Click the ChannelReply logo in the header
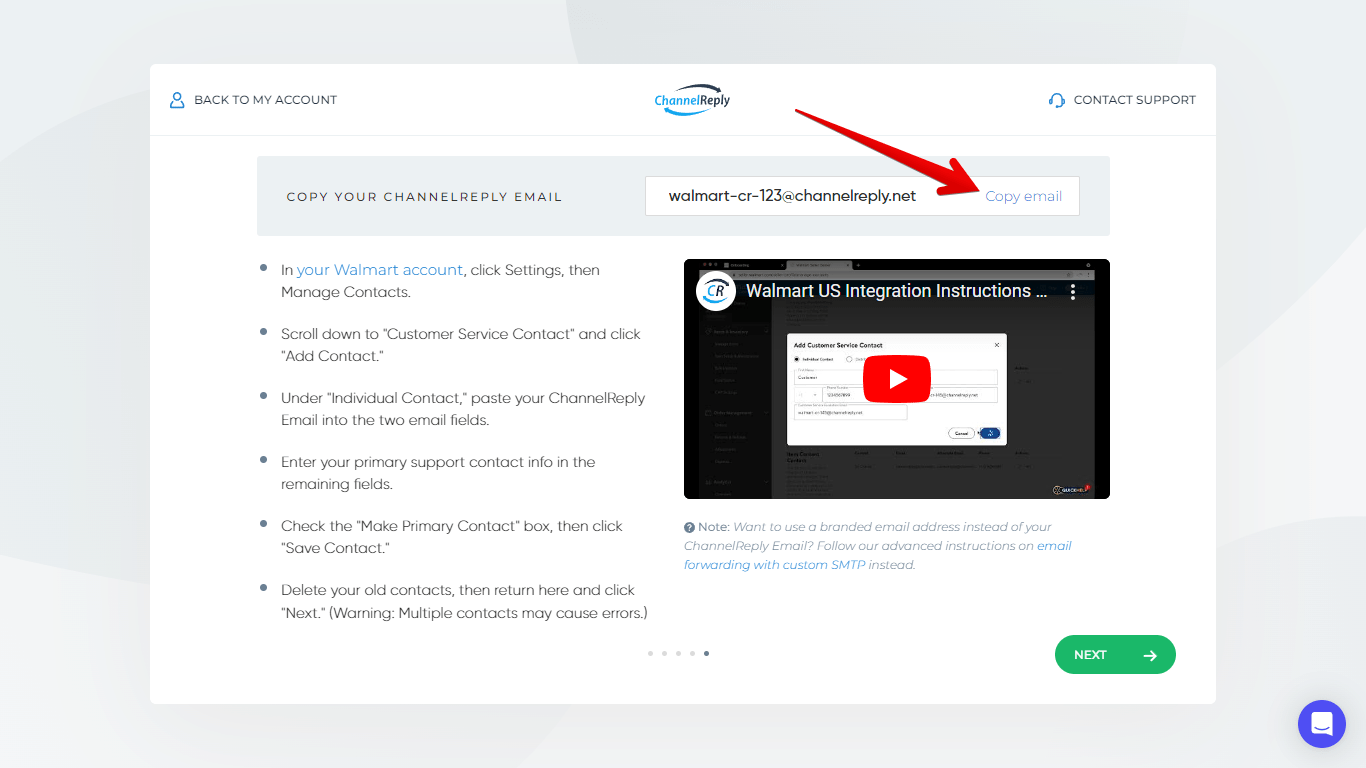The width and height of the screenshot is (1366, 768). [691, 99]
